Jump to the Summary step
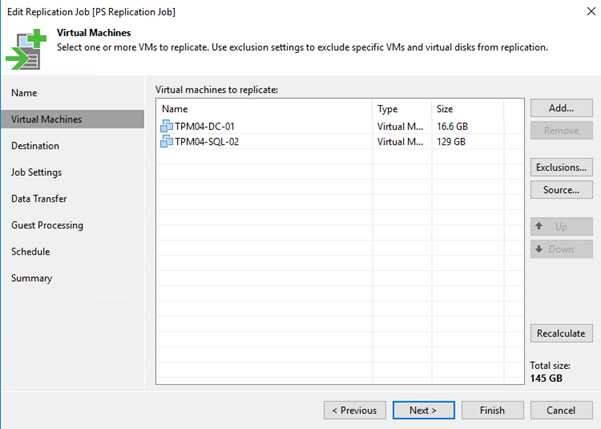The height and width of the screenshot is (429, 601). tap(31, 278)
